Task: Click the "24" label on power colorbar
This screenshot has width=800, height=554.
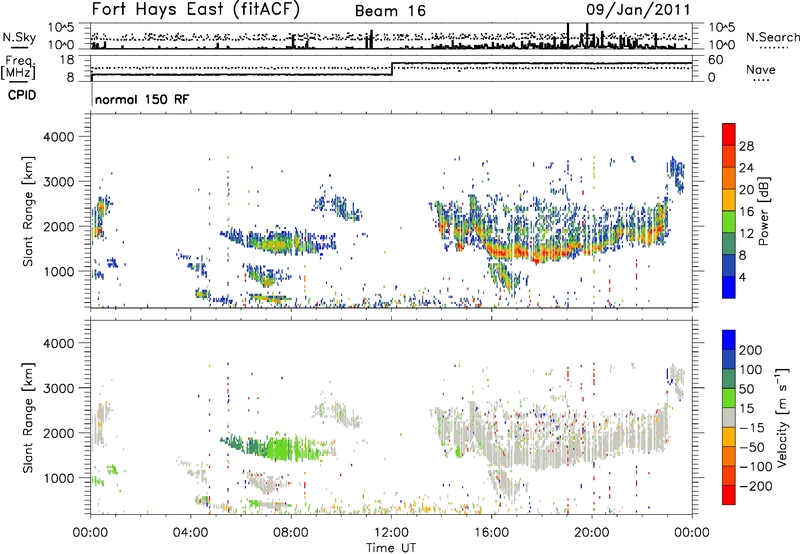Action: pos(746,168)
